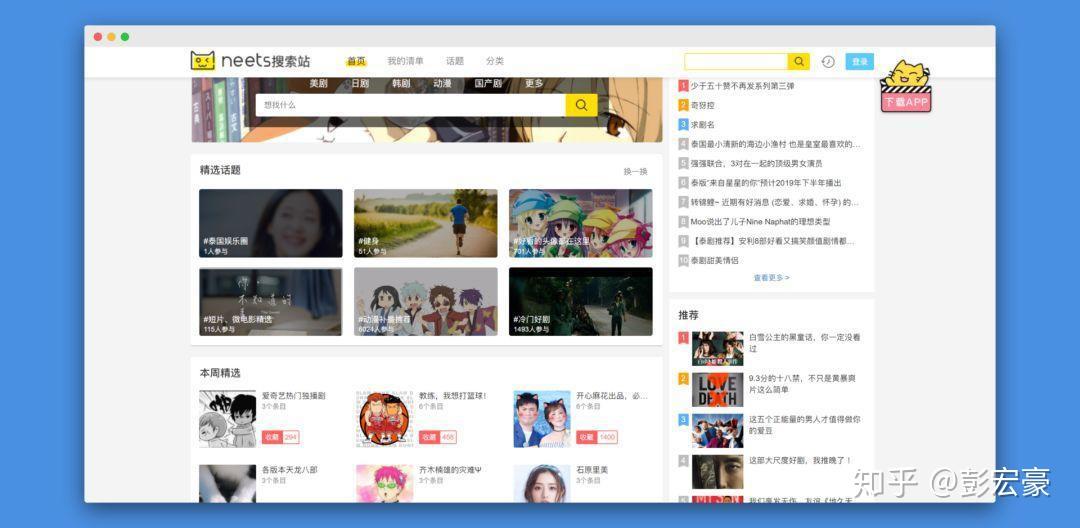Screen dimensions: 1080x528
Task: Open topic 强强联合,3对在一起的顶级男女演员
Action: coord(756,163)
